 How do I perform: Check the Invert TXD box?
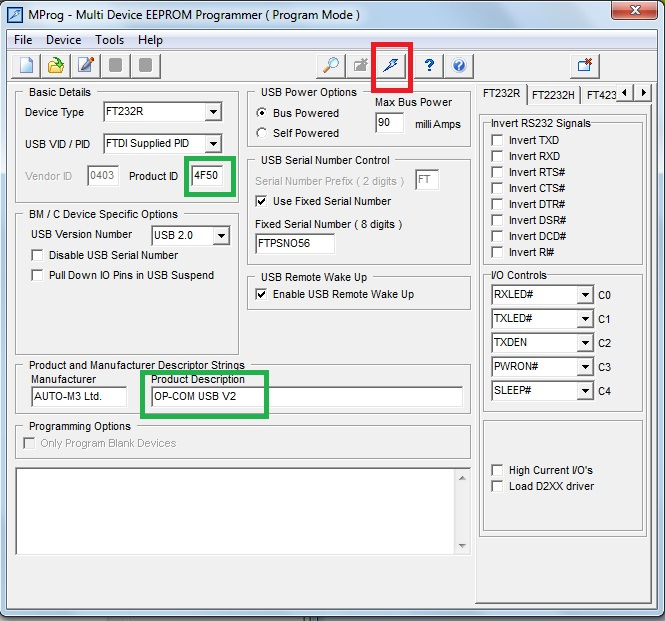pyautogui.click(x=497, y=140)
